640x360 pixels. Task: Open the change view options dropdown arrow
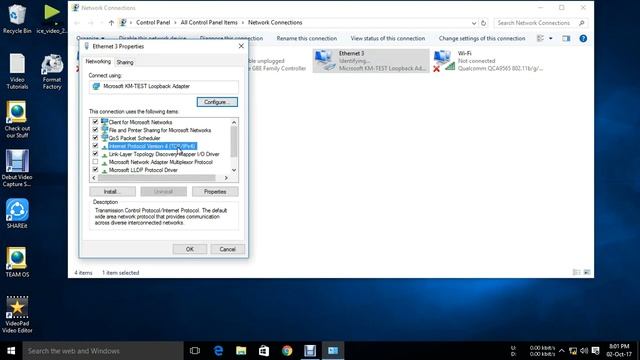click(x=551, y=38)
